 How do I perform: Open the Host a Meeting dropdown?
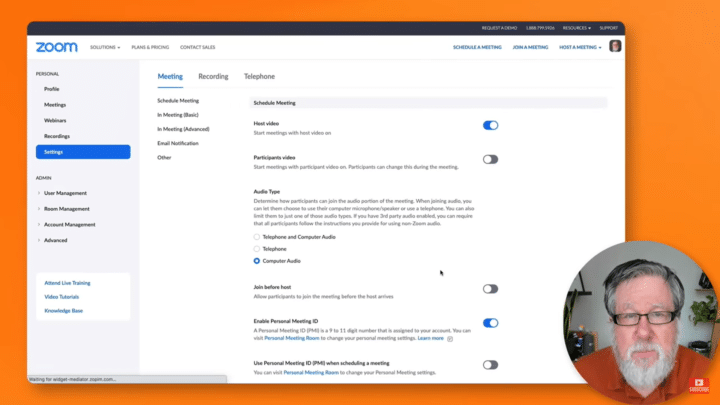(x=580, y=47)
